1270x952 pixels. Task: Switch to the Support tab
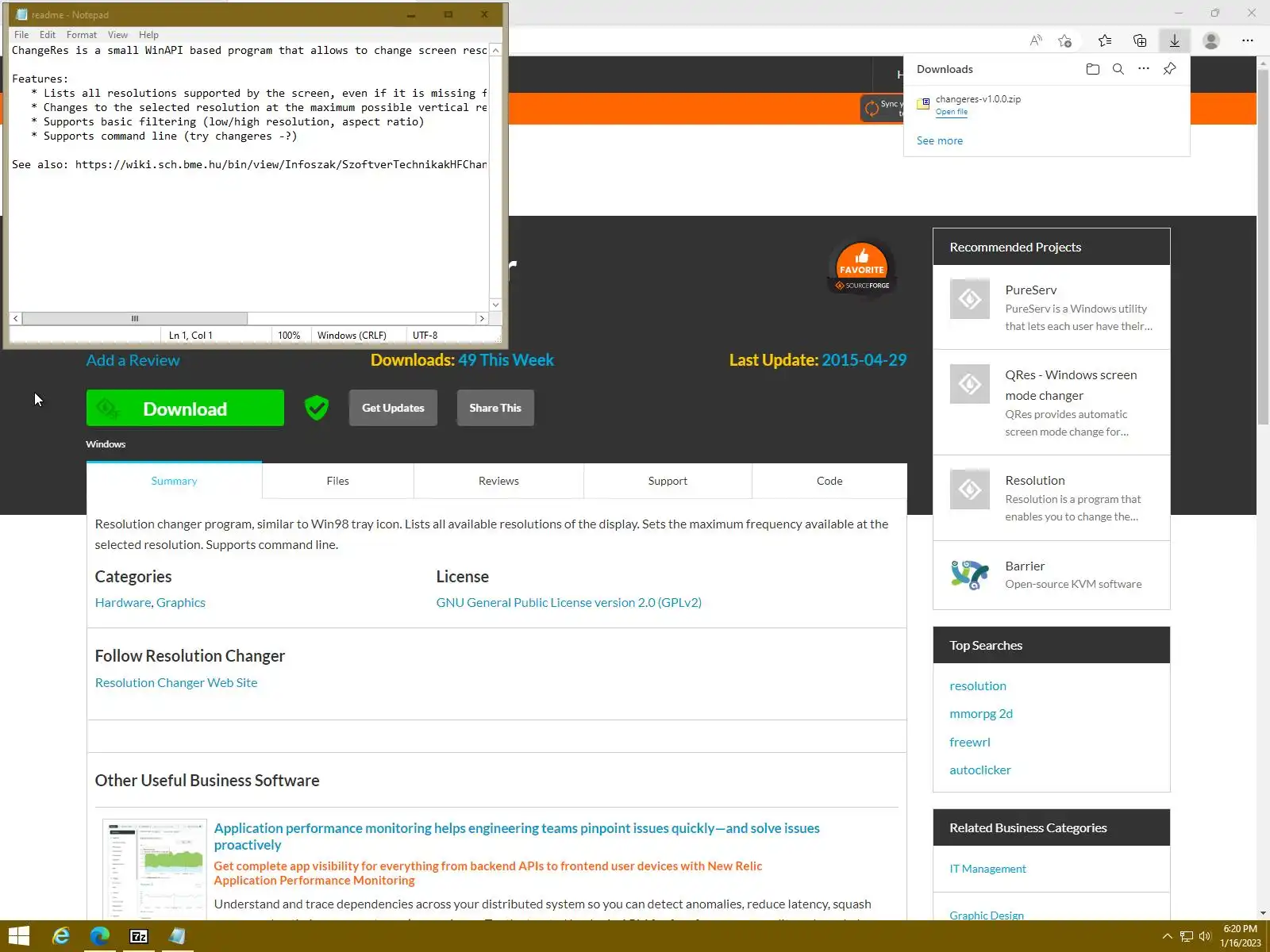pyautogui.click(x=668, y=481)
